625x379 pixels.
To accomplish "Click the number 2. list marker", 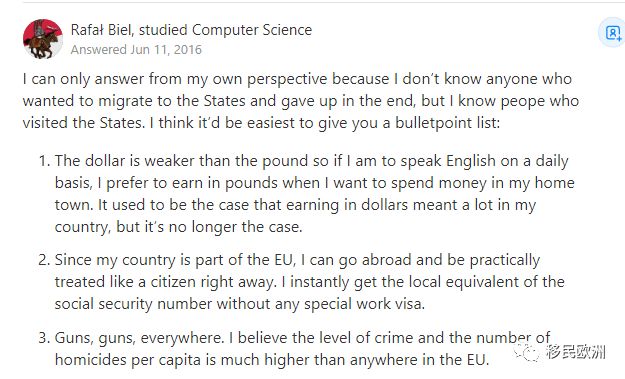I will pyautogui.click(x=44, y=260).
